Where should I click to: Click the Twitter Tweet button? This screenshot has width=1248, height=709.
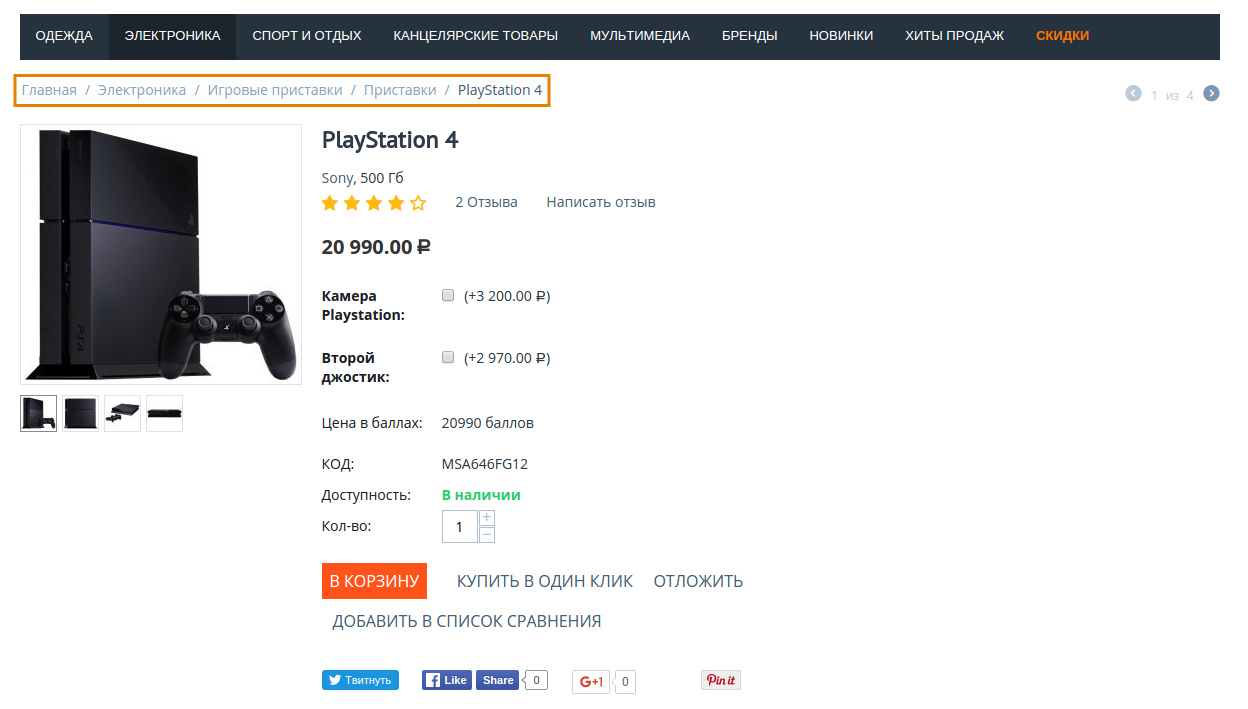point(360,680)
